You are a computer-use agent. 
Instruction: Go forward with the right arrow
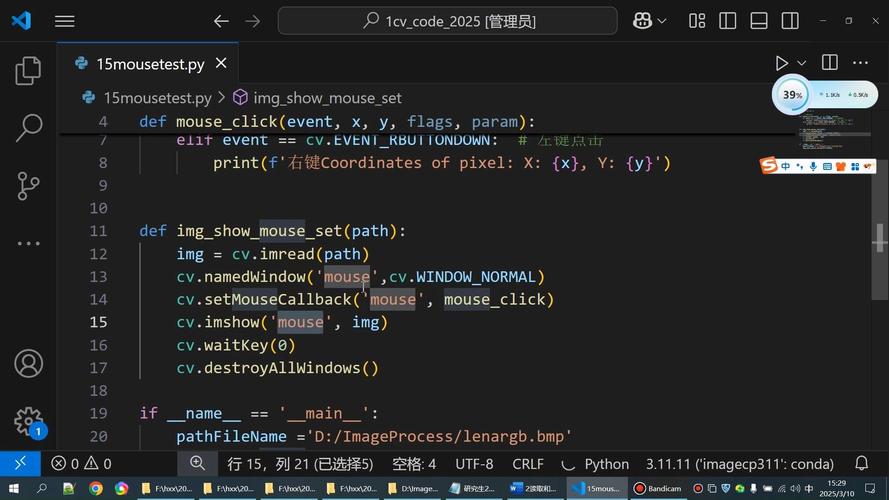(253, 22)
